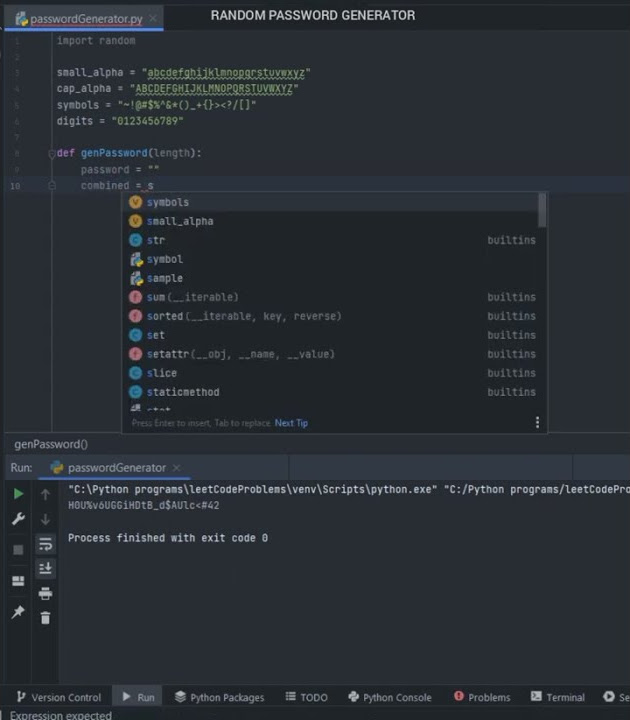Click the green Rerun play icon
Viewport: 630px width, 720px height.
point(18,494)
